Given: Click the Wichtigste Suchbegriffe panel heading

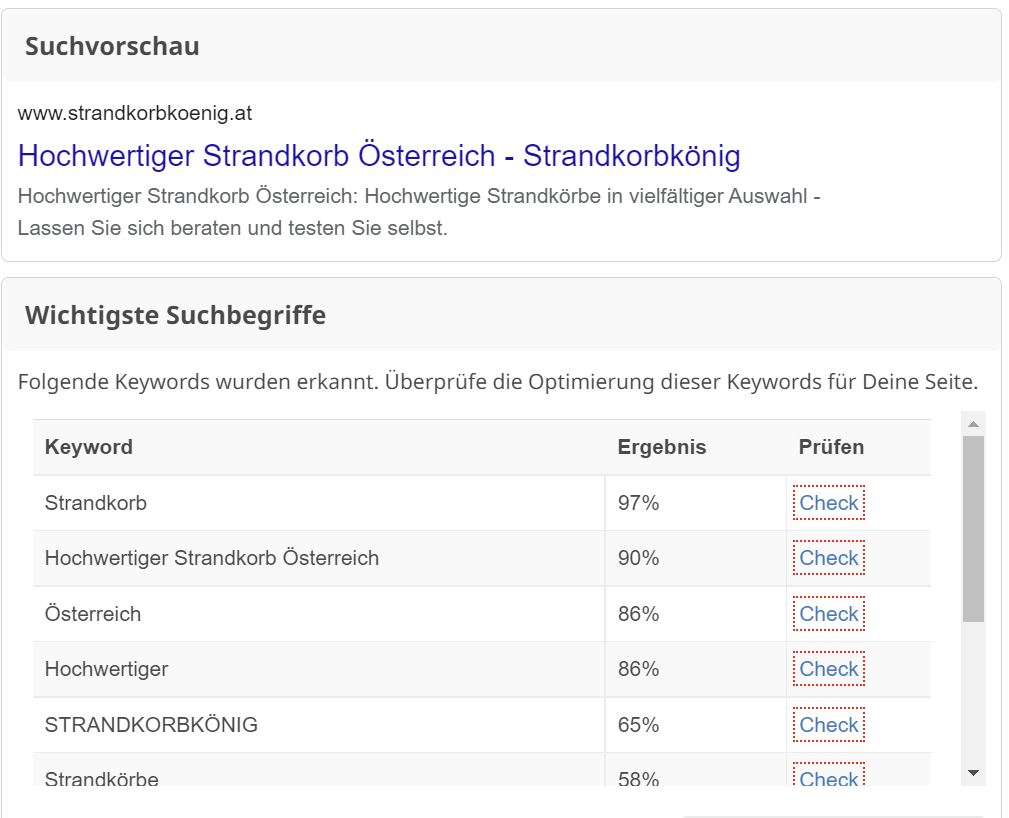Looking at the screenshot, I should (175, 315).
